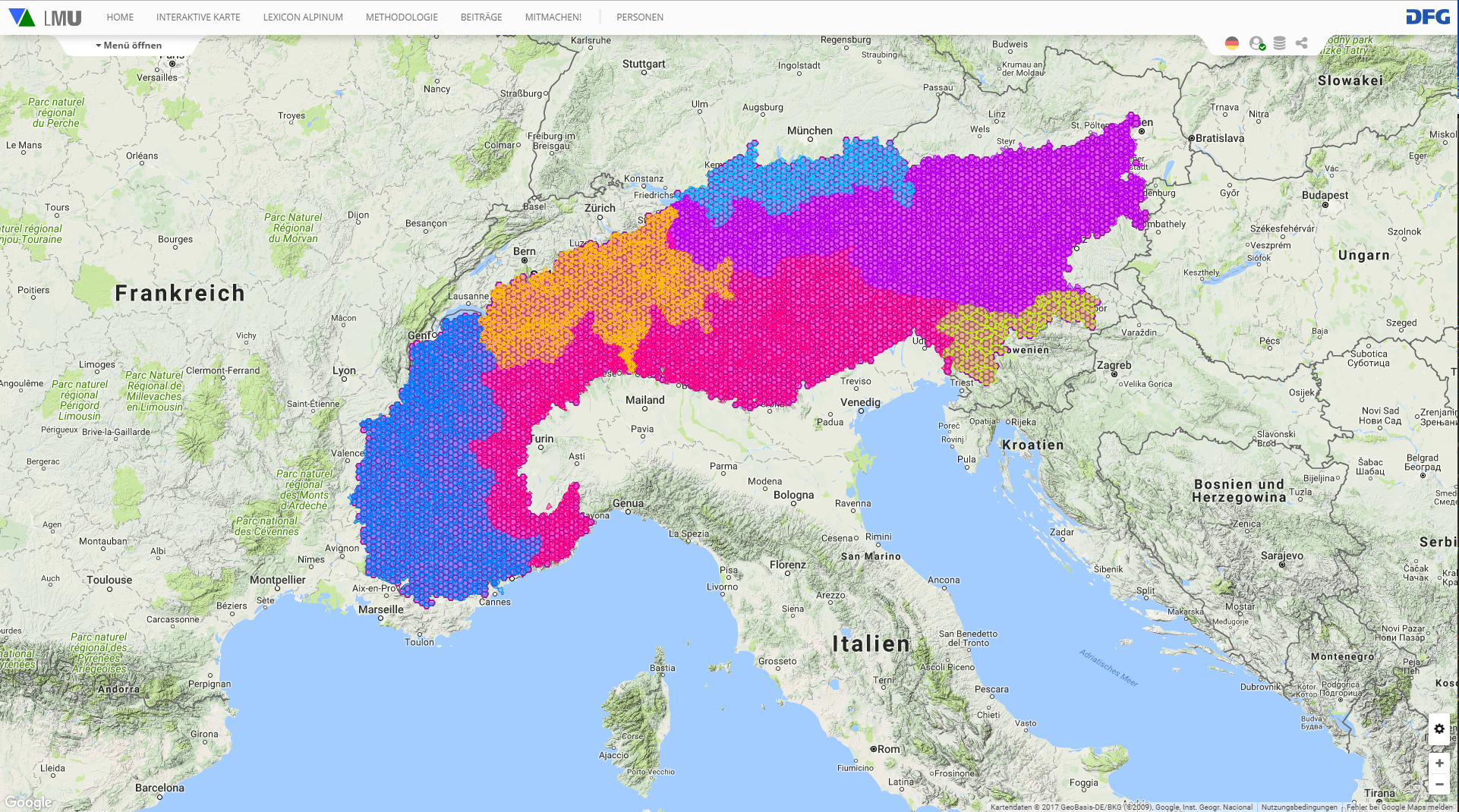1459x812 pixels.
Task: Select BEITRÄGE in the navigation bar
Action: (481, 17)
